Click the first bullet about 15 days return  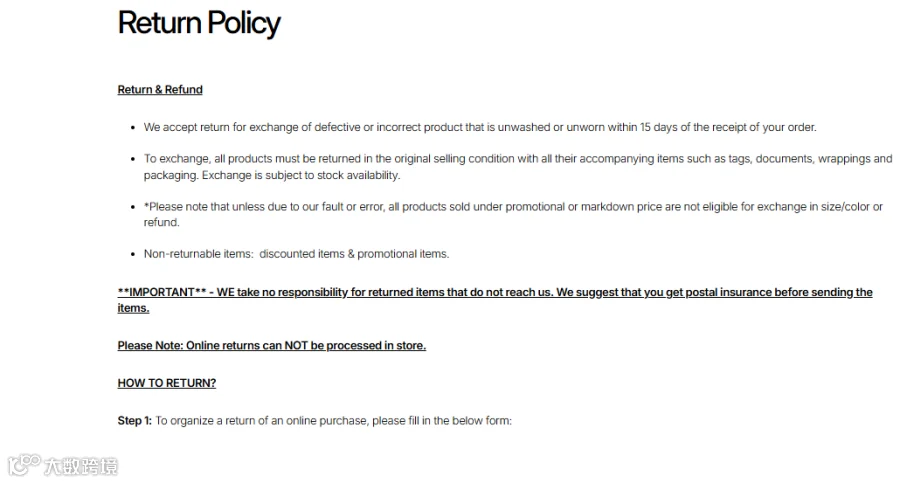480,127
